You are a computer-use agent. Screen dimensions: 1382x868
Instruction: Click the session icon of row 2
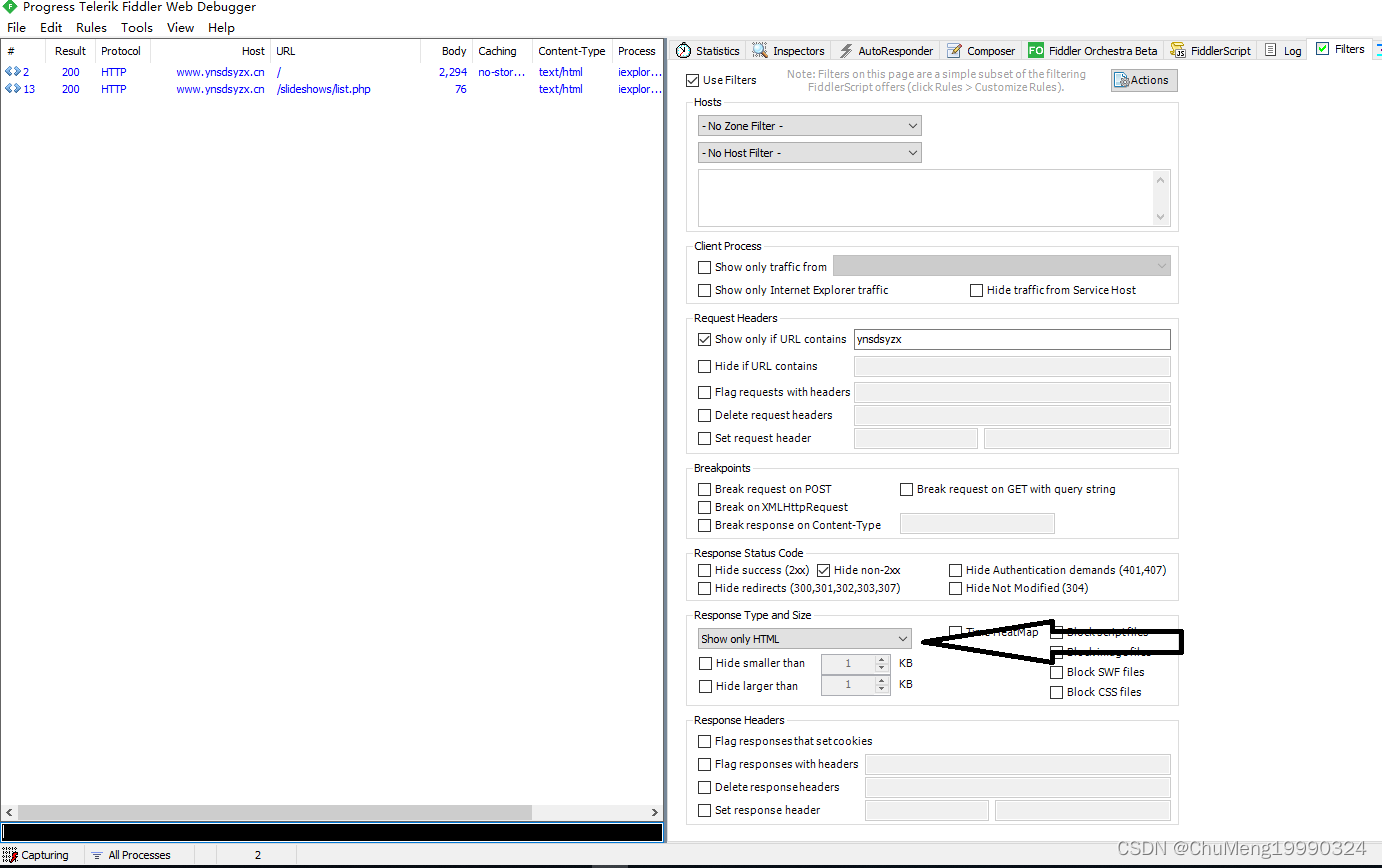click(12, 72)
